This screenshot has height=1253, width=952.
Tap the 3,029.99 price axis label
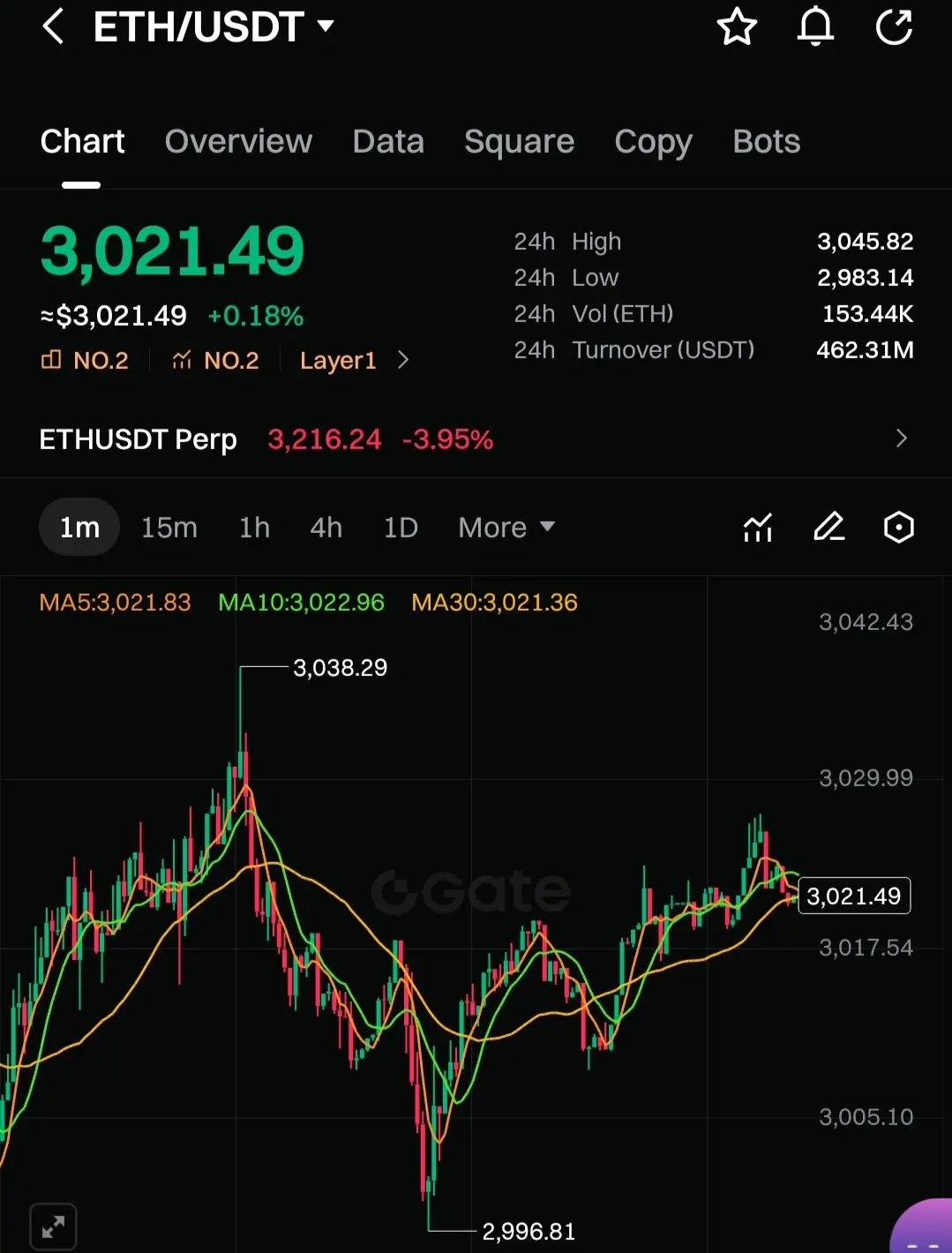866,777
